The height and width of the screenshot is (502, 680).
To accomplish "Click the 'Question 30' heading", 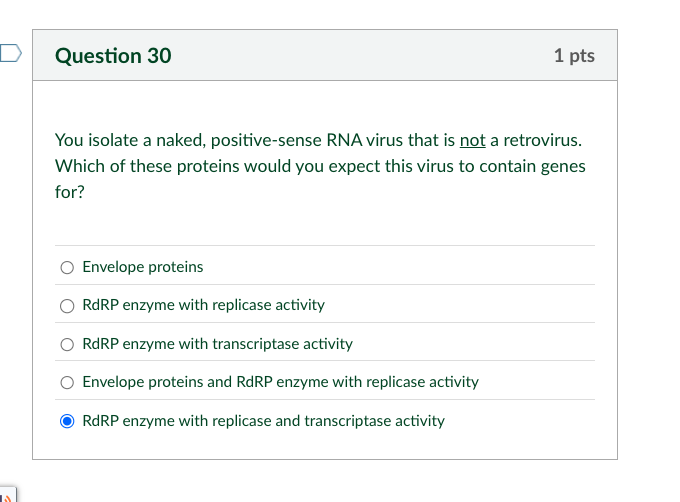I will (113, 55).
